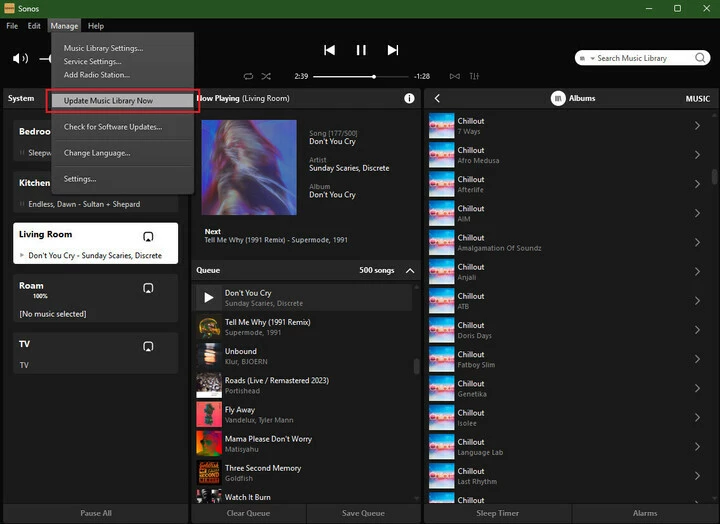
Task: Toggle repeat mode
Action: 248,76
